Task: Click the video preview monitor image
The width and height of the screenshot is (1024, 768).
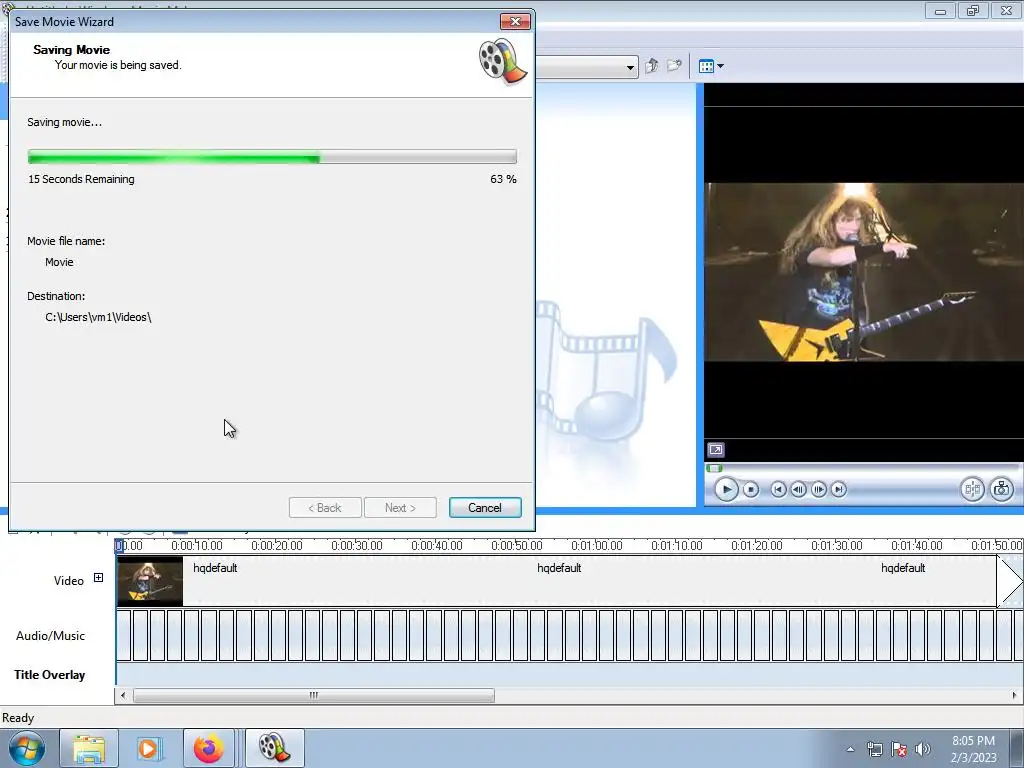Action: pyautogui.click(x=864, y=272)
